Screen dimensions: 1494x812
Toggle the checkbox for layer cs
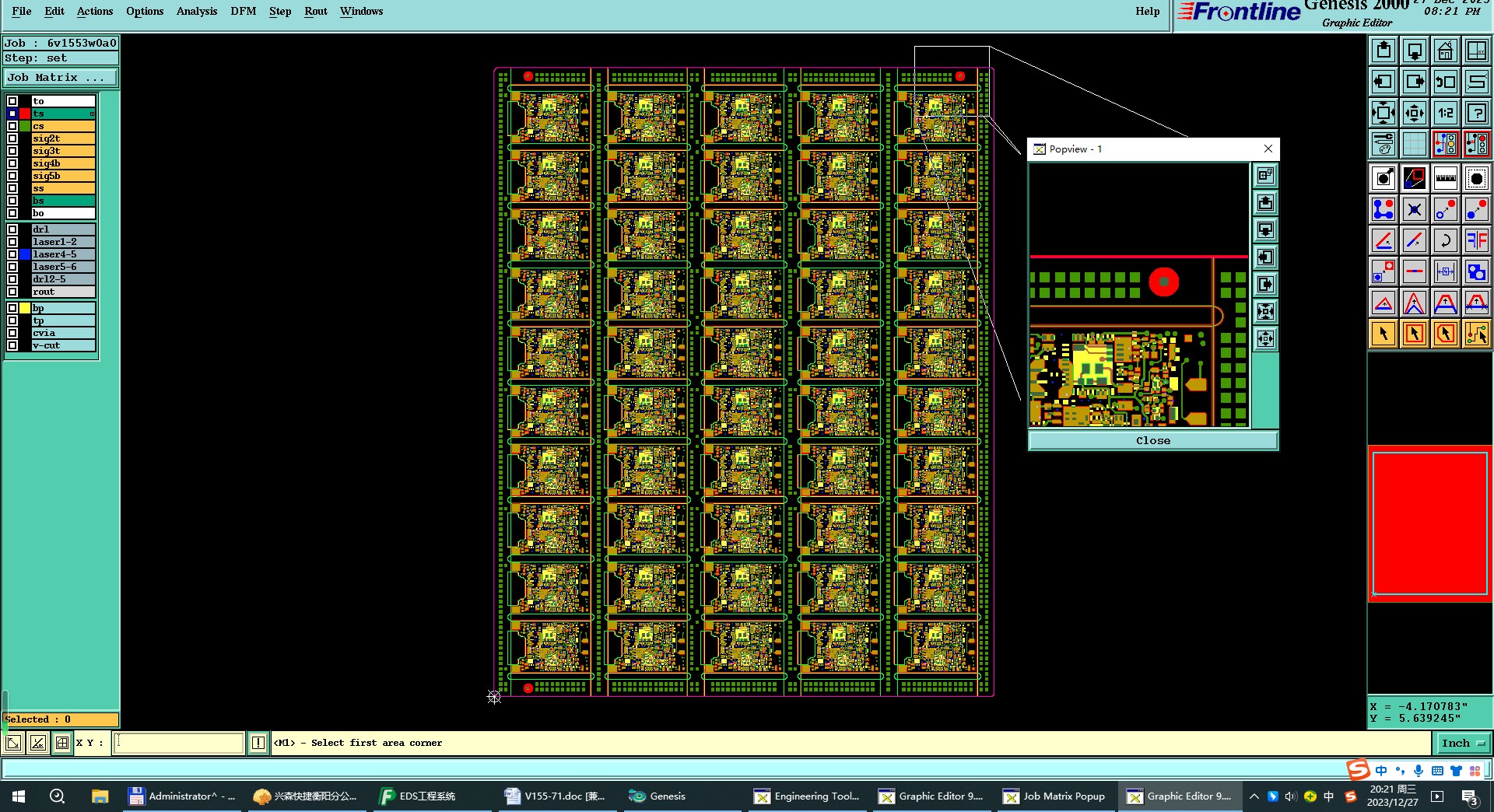point(12,126)
